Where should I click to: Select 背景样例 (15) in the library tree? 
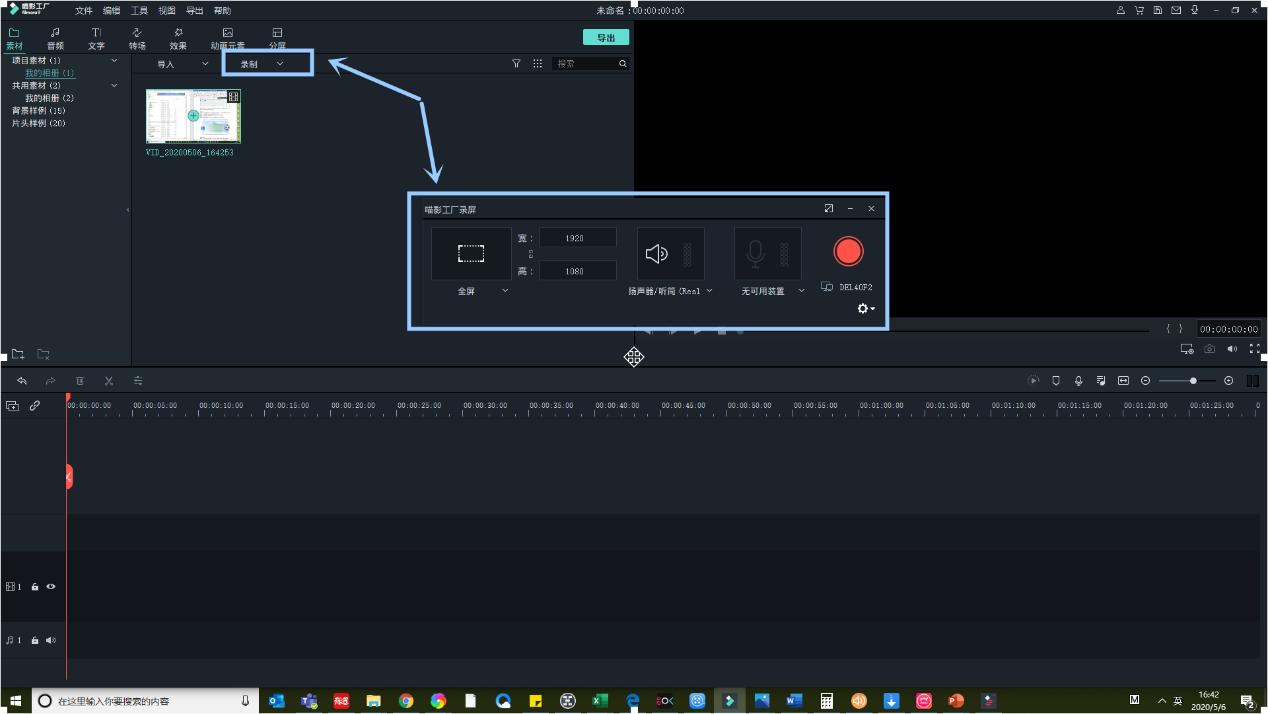point(39,111)
